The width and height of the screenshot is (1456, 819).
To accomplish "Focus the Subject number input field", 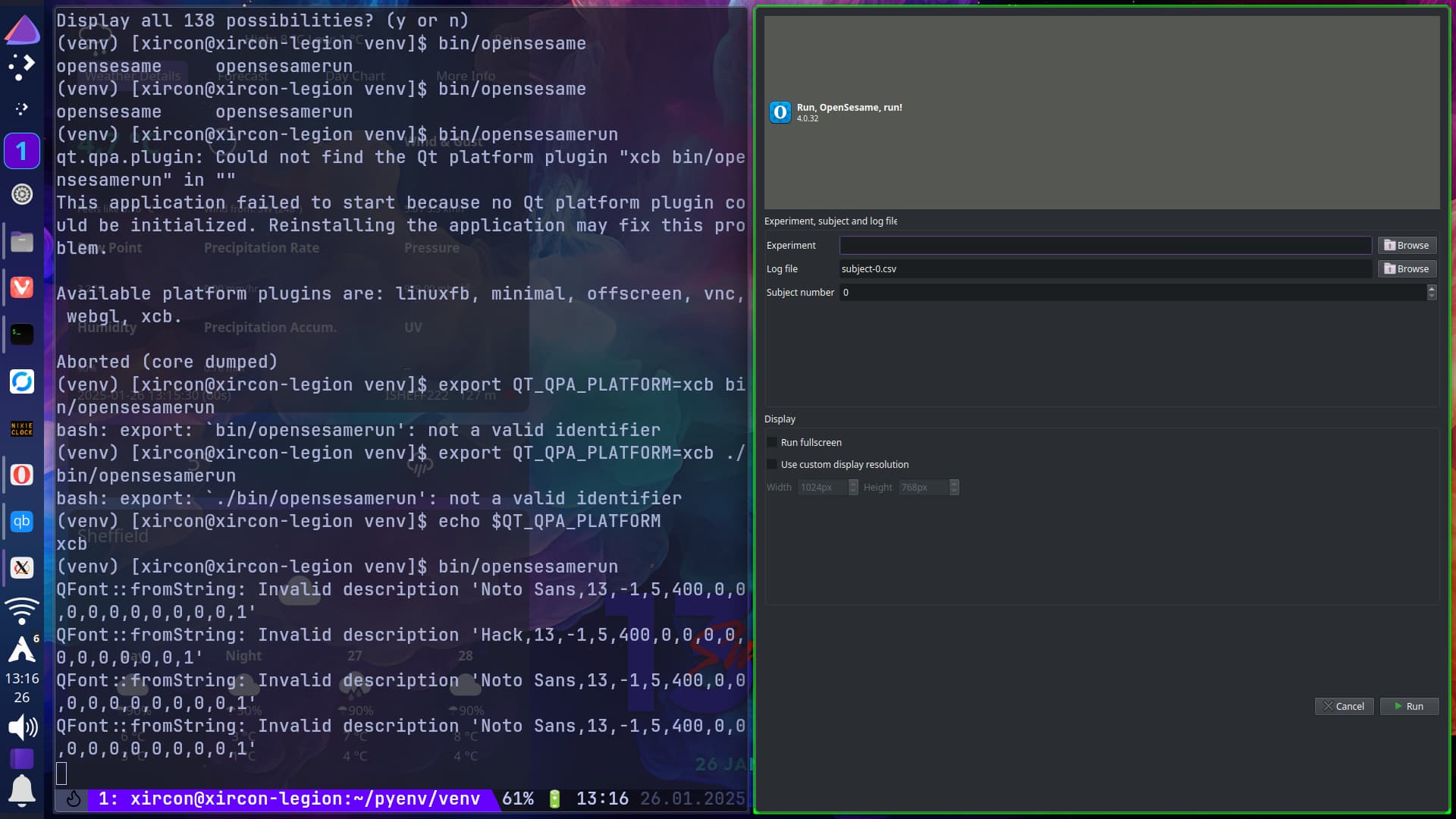I will click(1133, 292).
